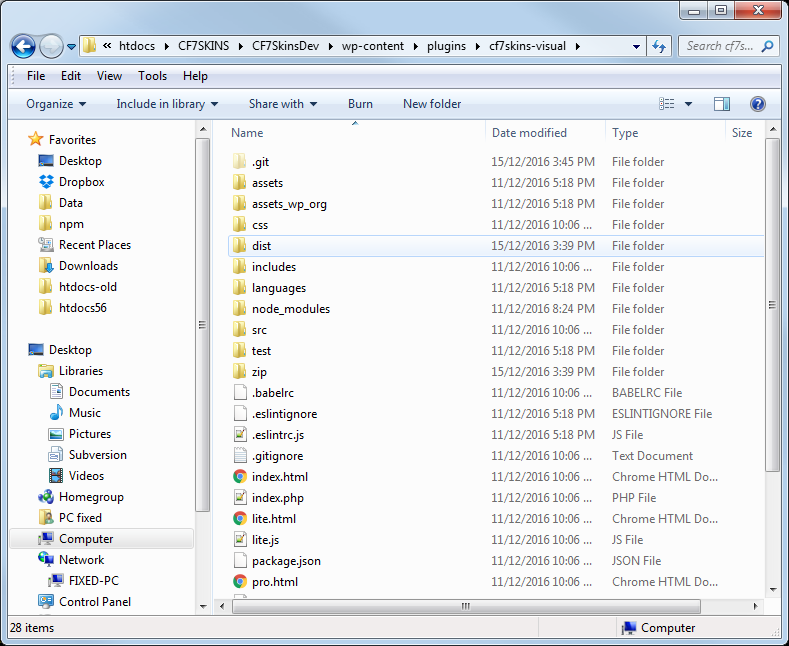789x646 pixels.
Task: Open the Share with dropdown
Action: (282, 104)
